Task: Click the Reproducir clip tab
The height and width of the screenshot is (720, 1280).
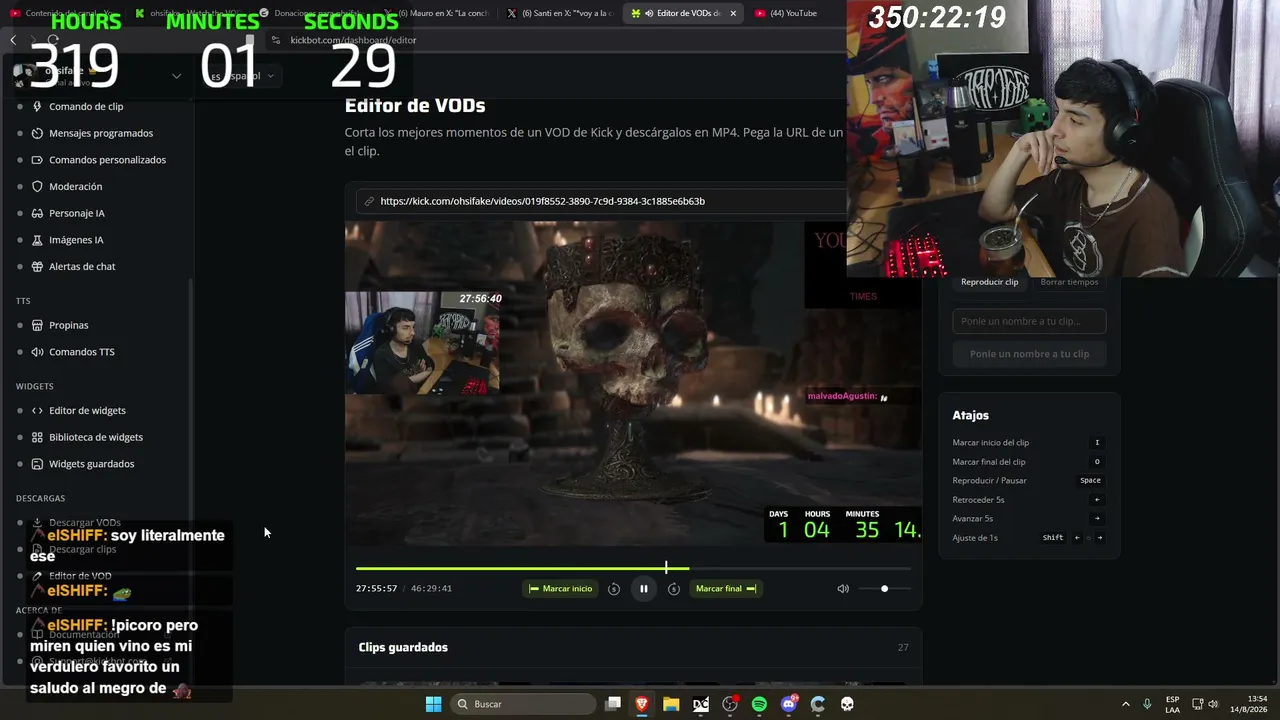Action: 989,282
